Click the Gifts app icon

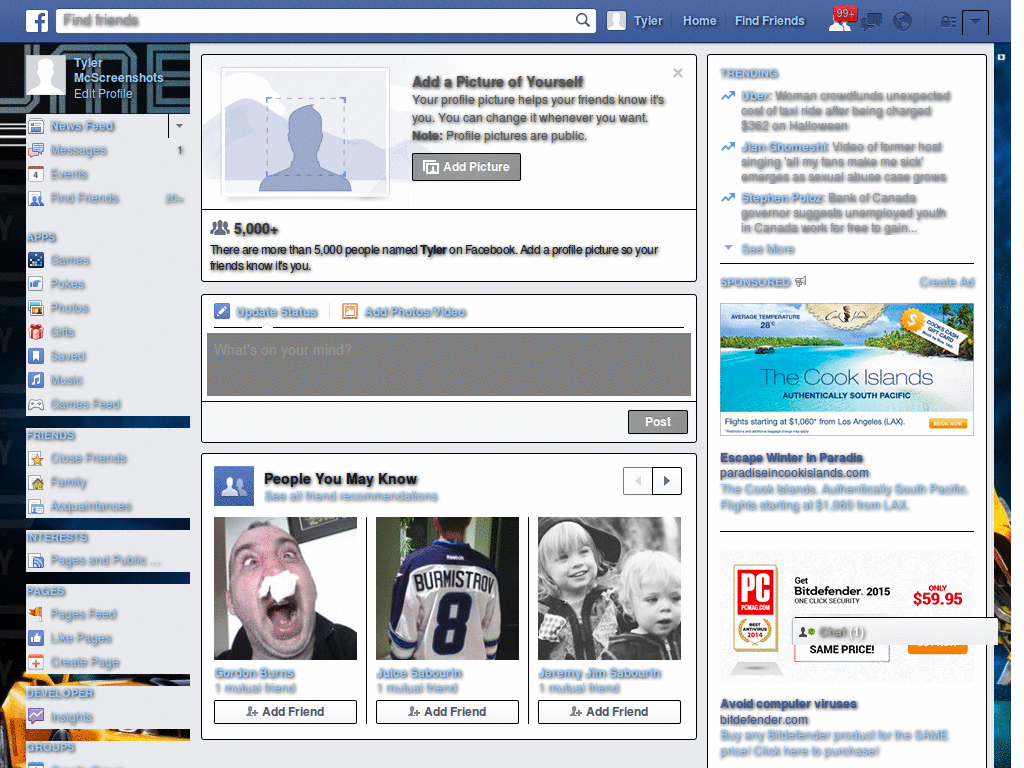(x=36, y=332)
